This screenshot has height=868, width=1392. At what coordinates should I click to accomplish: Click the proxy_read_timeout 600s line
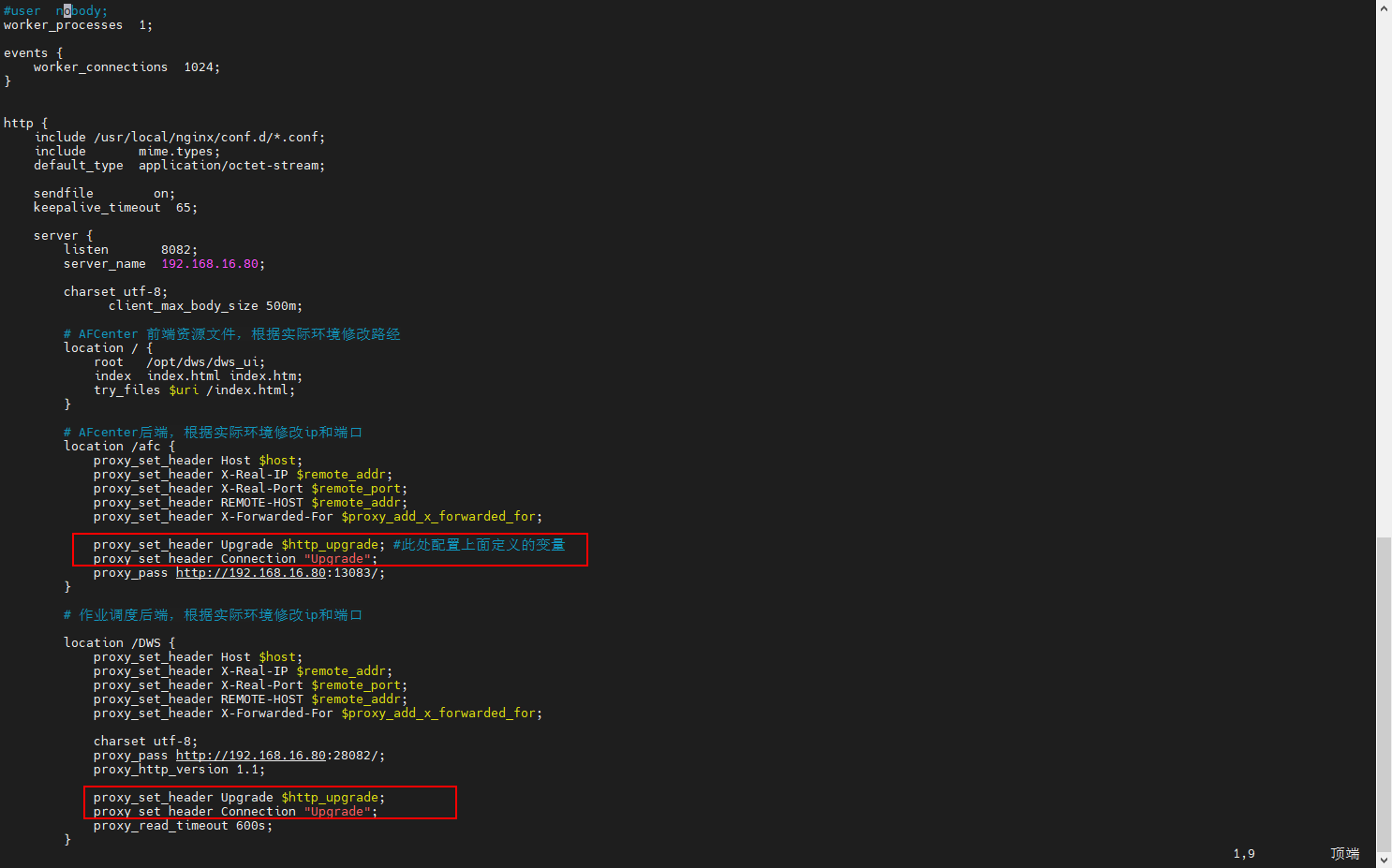[x=182, y=826]
